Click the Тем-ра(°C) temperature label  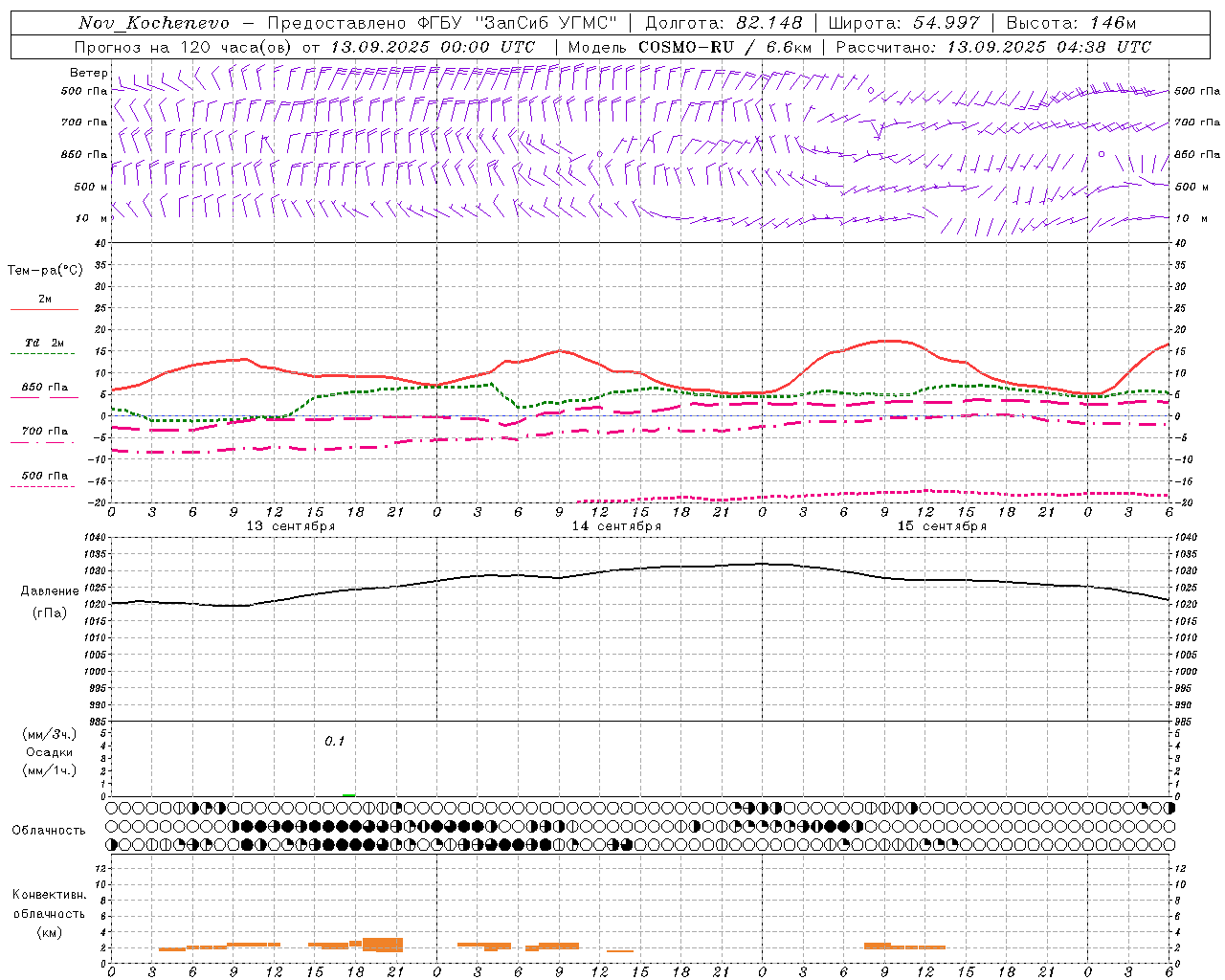[x=45, y=271]
